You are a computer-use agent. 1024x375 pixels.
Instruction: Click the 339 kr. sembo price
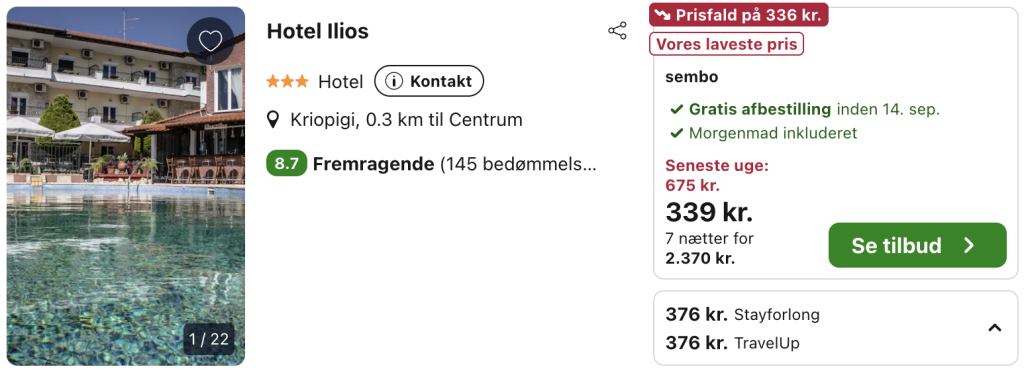pyautogui.click(x=709, y=212)
